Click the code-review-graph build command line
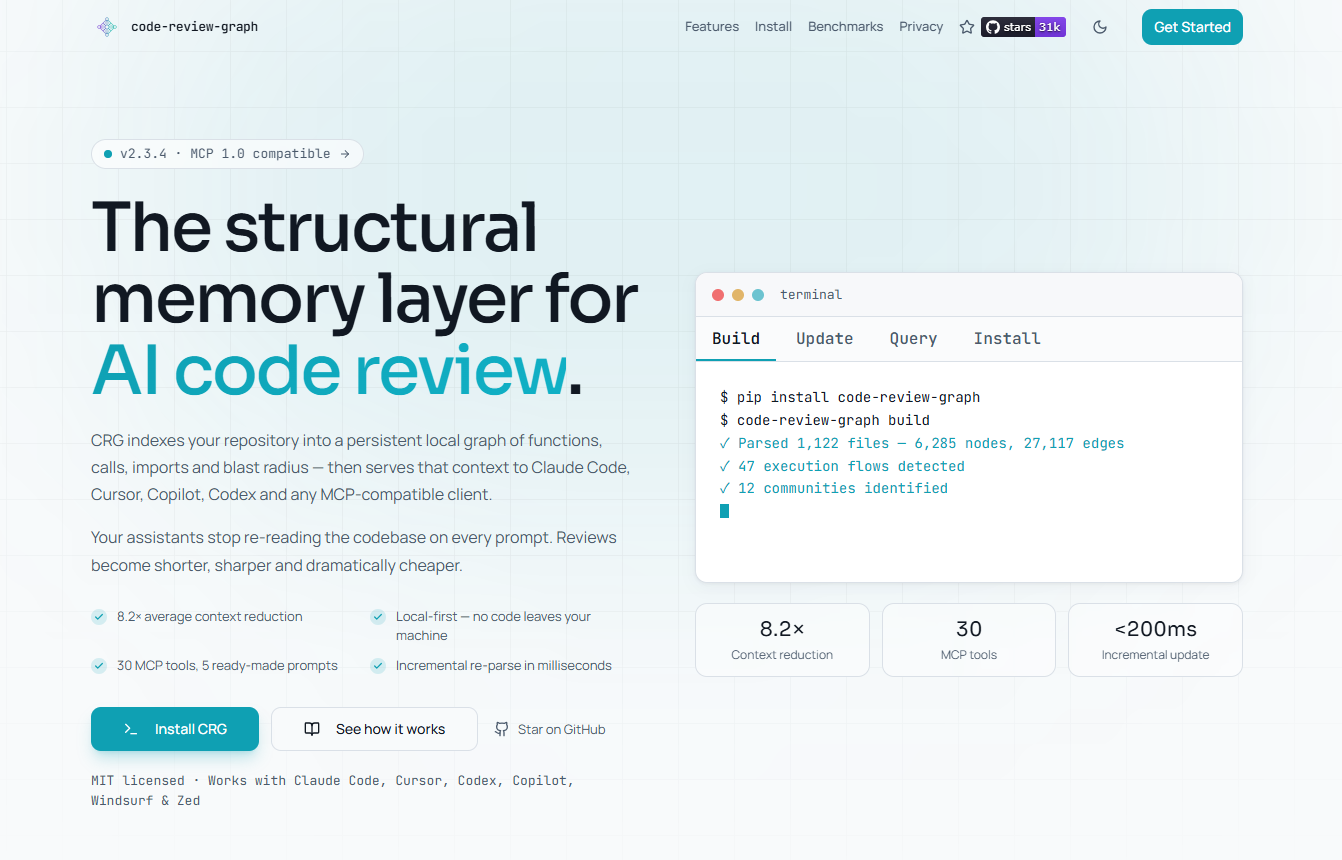 825,420
